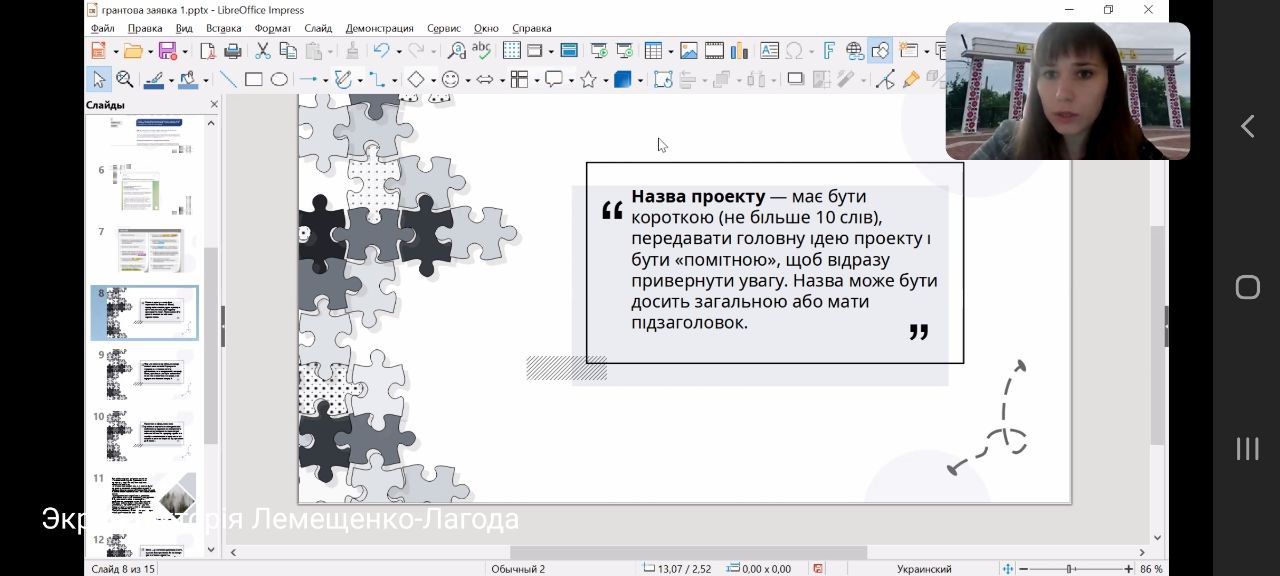
Task: Open the Save button dropdown arrow
Action: pyautogui.click(x=183, y=51)
